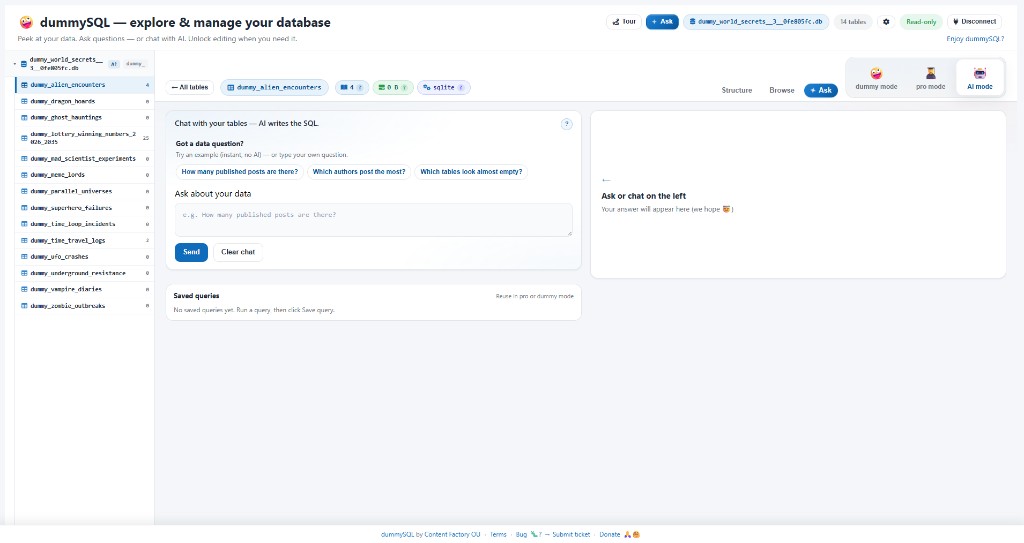The width and height of the screenshot is (1024, 543).
Task: Click the dummy_world_secrets database chip in header
Action: [756, 22]
